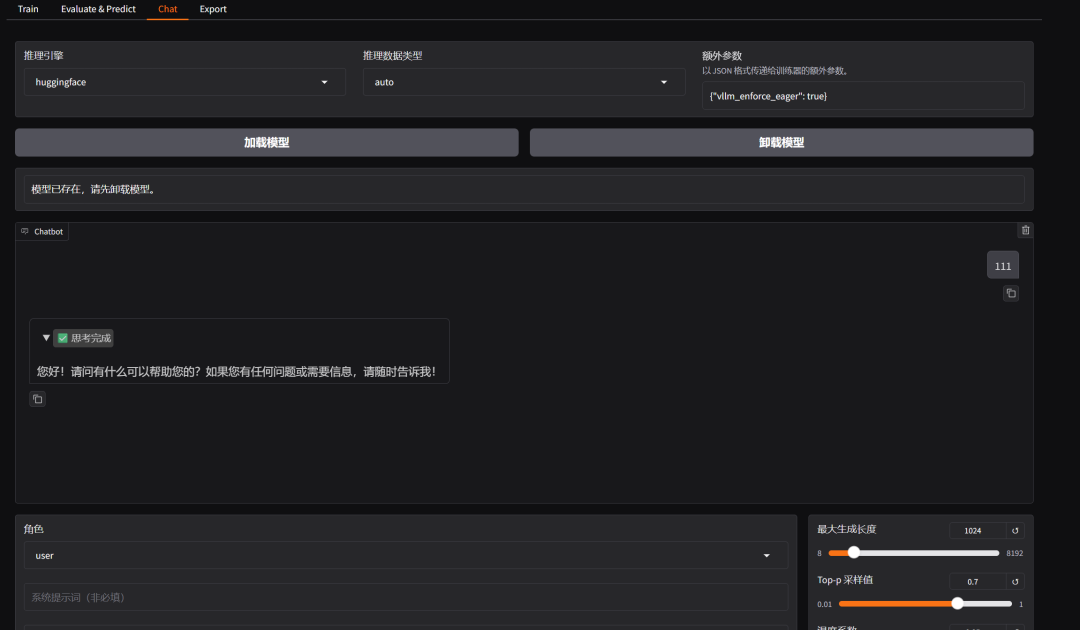Viewport: 1080px width, 630px height.
Task: Click the 卸载模型 button
Action: tap(781, 143)
